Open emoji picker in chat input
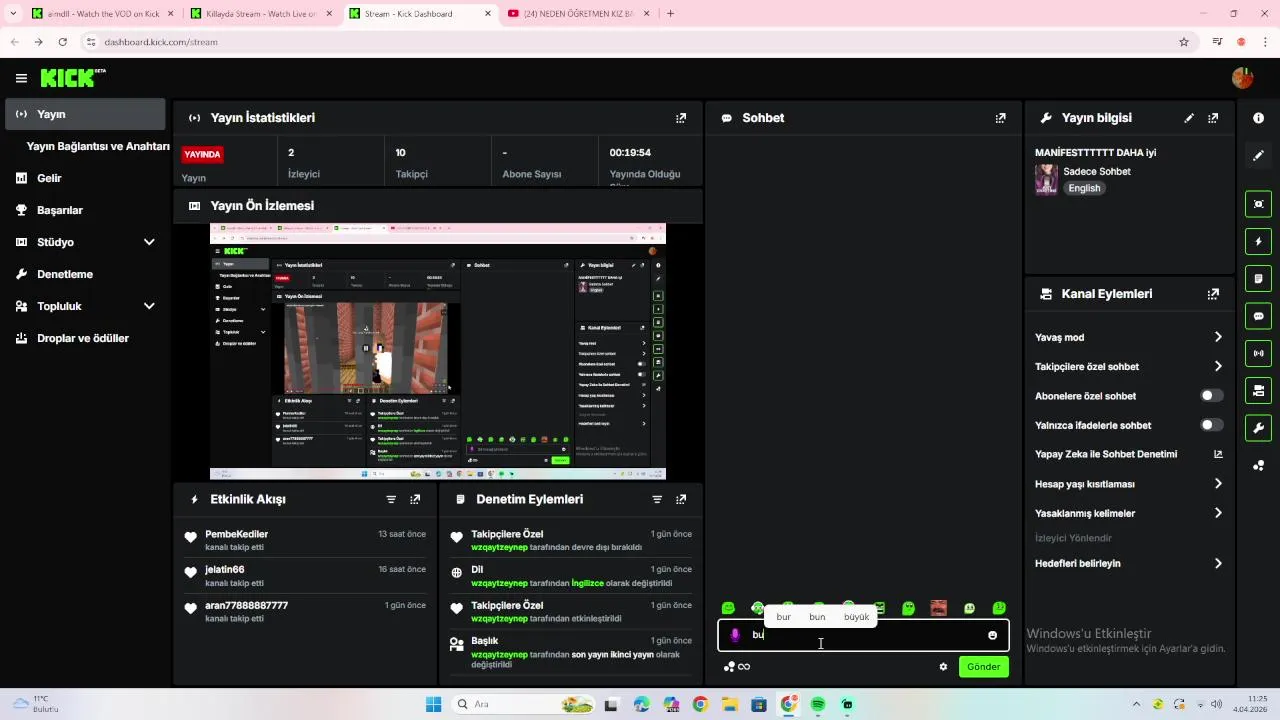 [992, 635]
